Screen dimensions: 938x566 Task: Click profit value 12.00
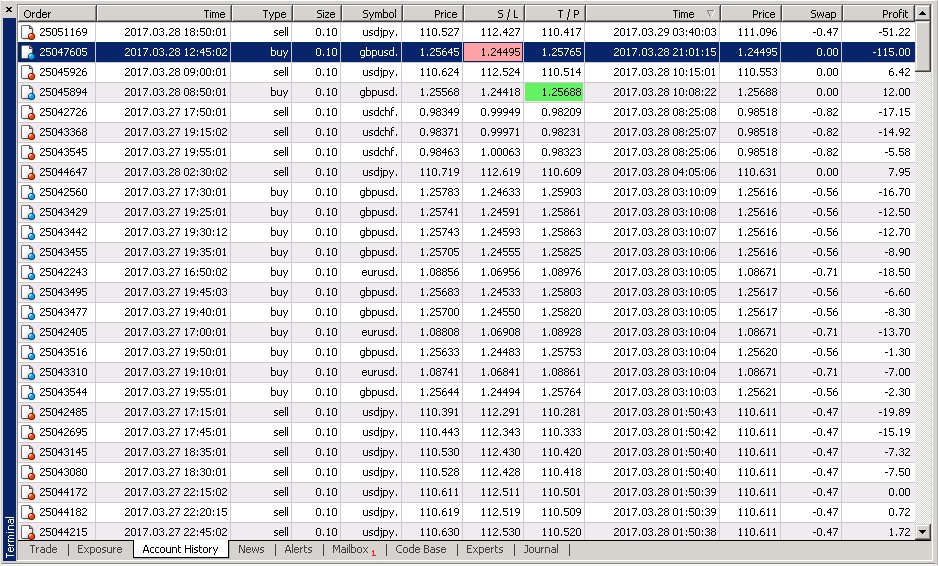click(896, 92)
